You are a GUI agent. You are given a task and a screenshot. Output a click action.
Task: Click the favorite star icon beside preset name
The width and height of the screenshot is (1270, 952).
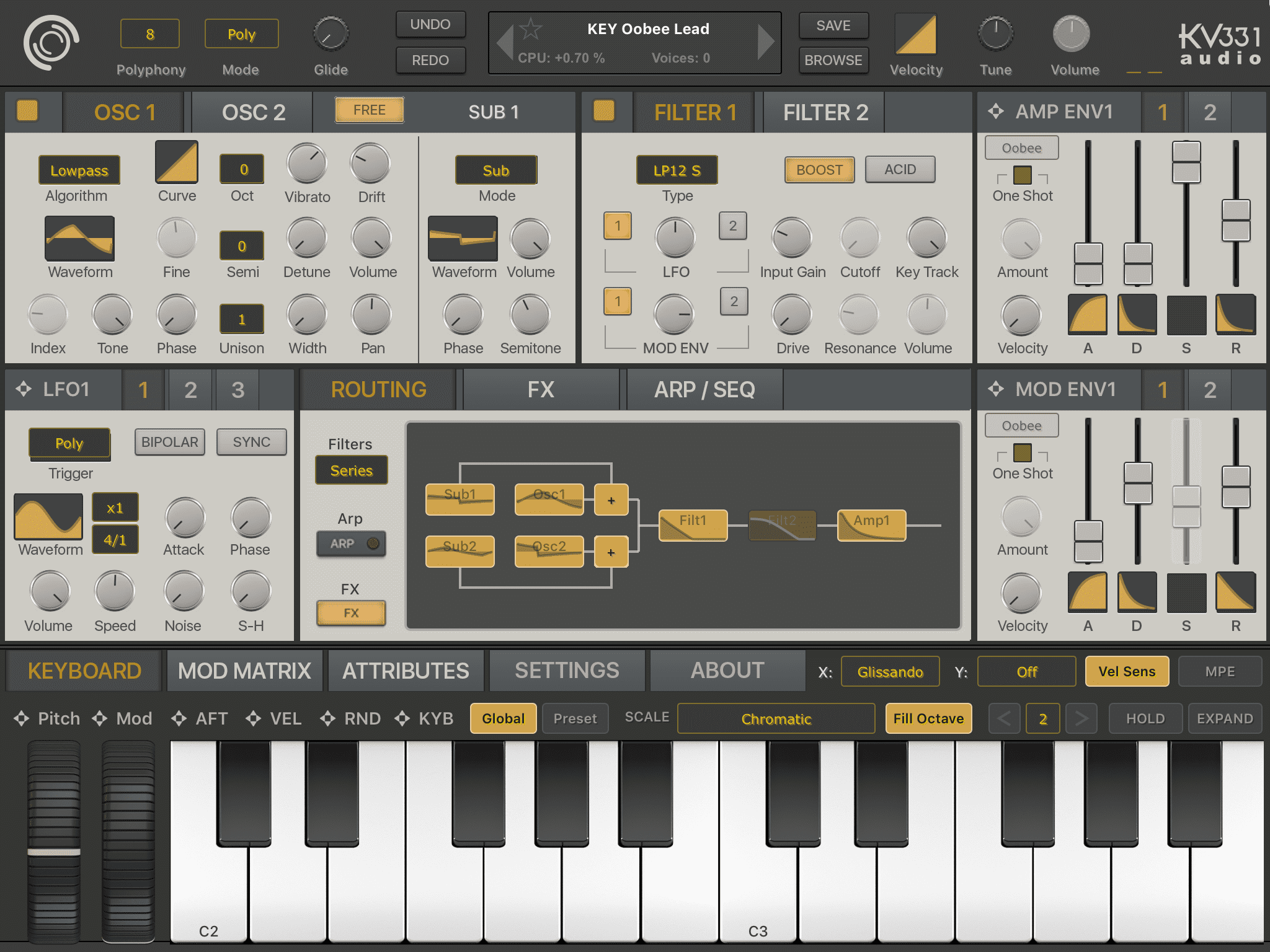click(x=530, y=29)
